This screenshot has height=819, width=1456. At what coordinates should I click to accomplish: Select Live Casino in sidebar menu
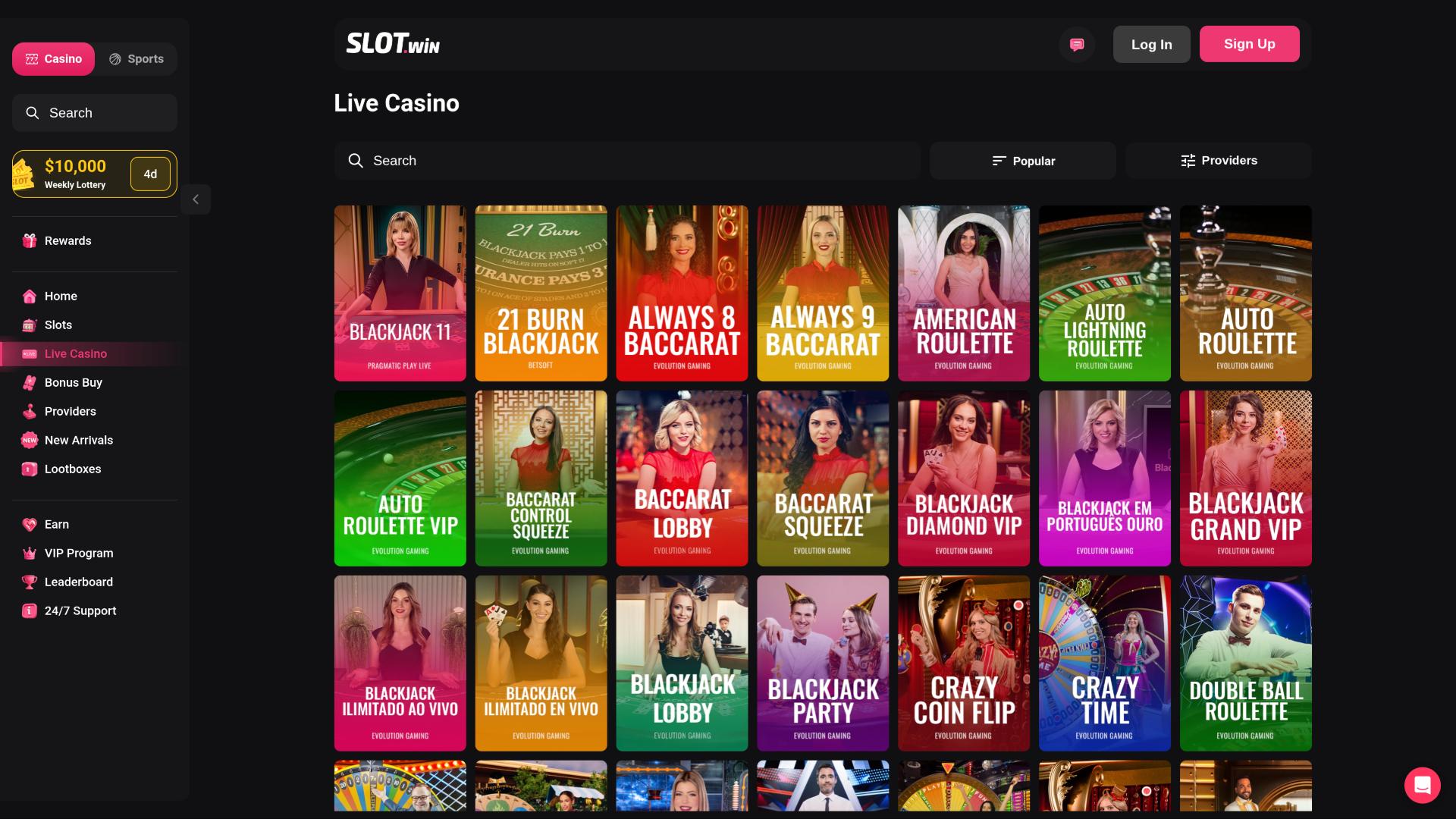[x=93, y=354]
